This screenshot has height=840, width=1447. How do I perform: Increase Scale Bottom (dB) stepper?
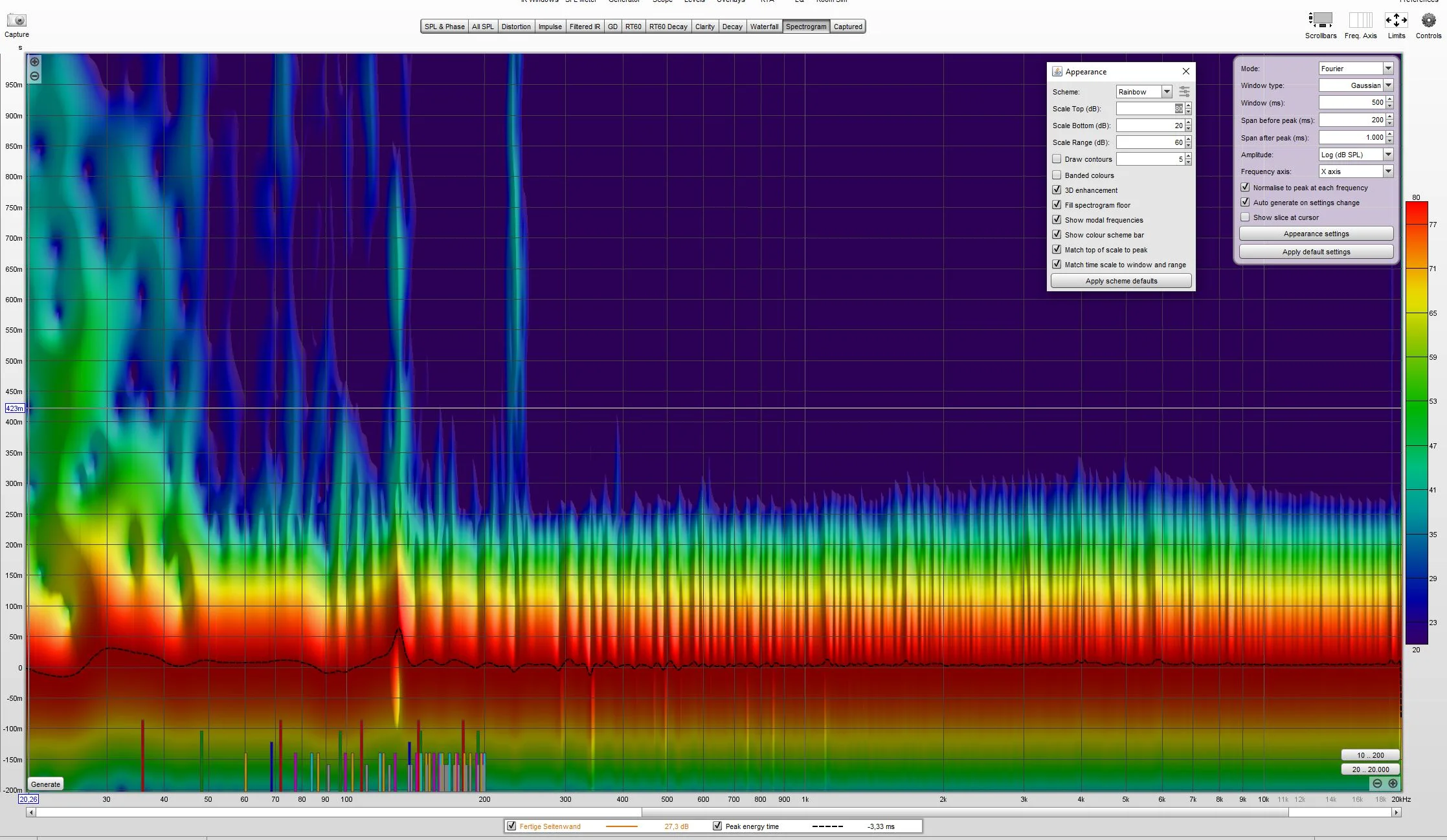pos(1189,122)
